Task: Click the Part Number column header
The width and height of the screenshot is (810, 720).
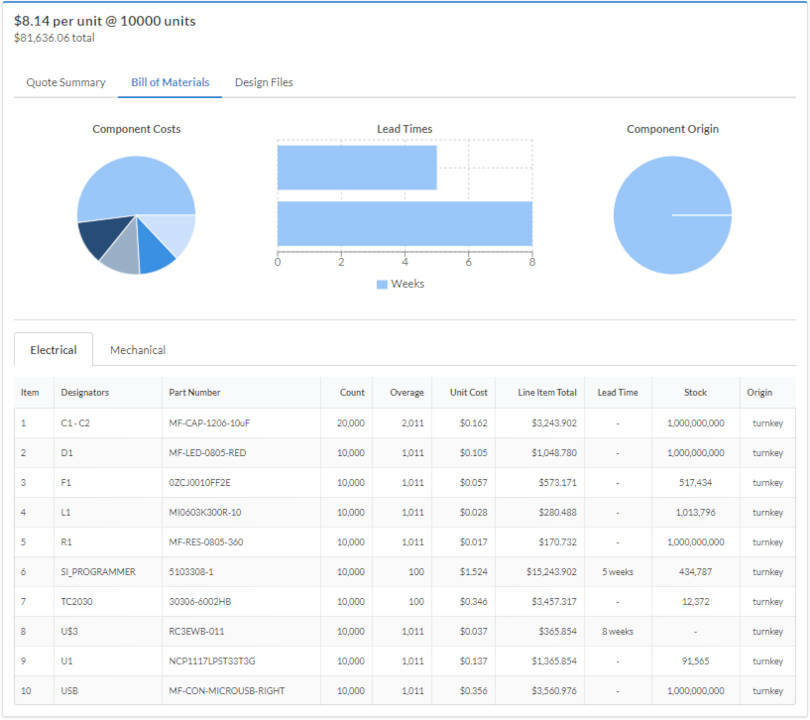Action: pyautogui.click(x=195, y=393)
